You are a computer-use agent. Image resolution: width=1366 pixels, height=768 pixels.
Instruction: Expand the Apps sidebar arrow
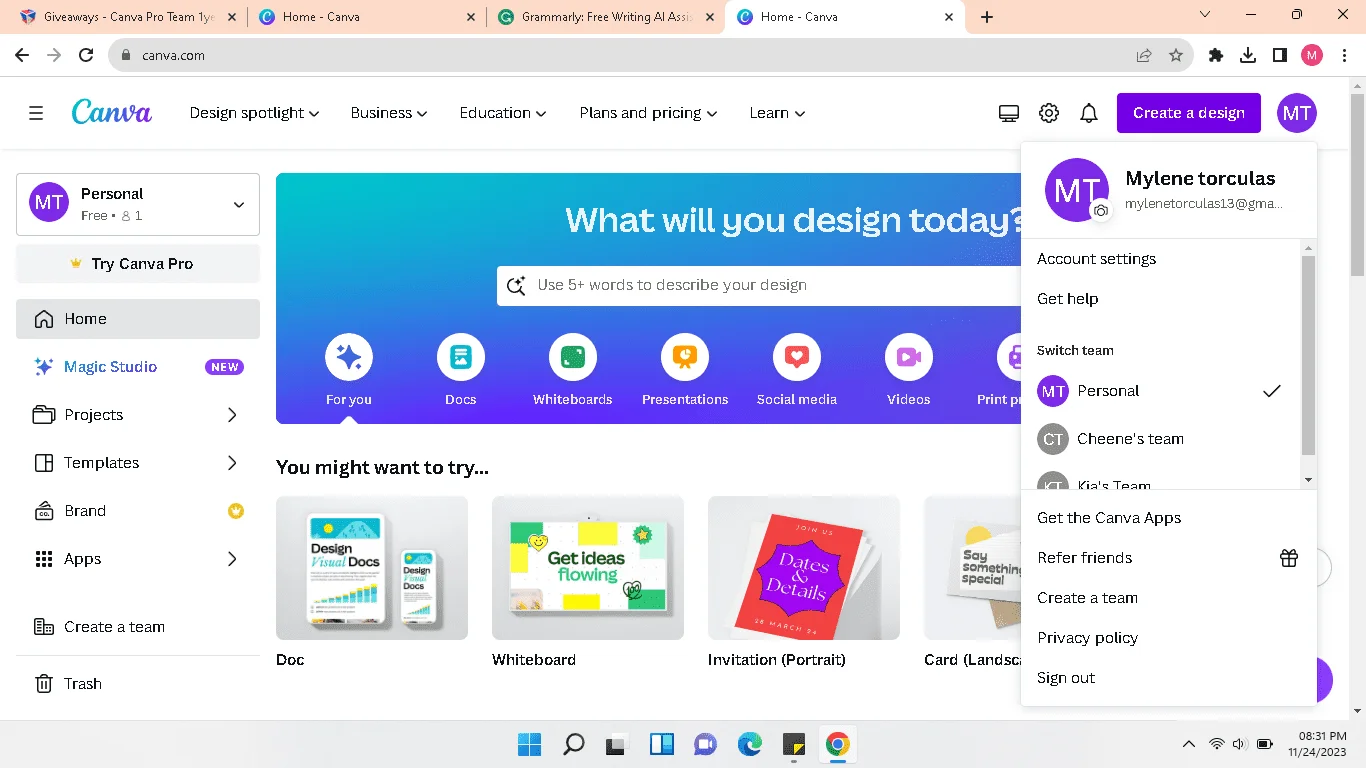point(232,559)
